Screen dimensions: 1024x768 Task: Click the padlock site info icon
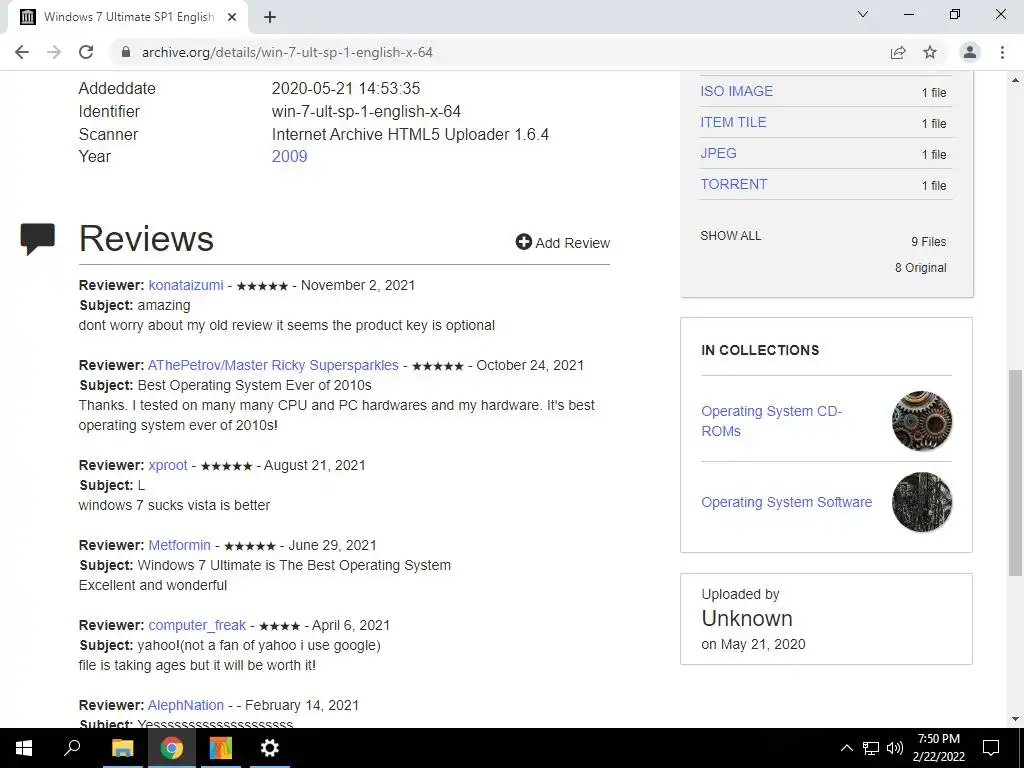point(126,52)
